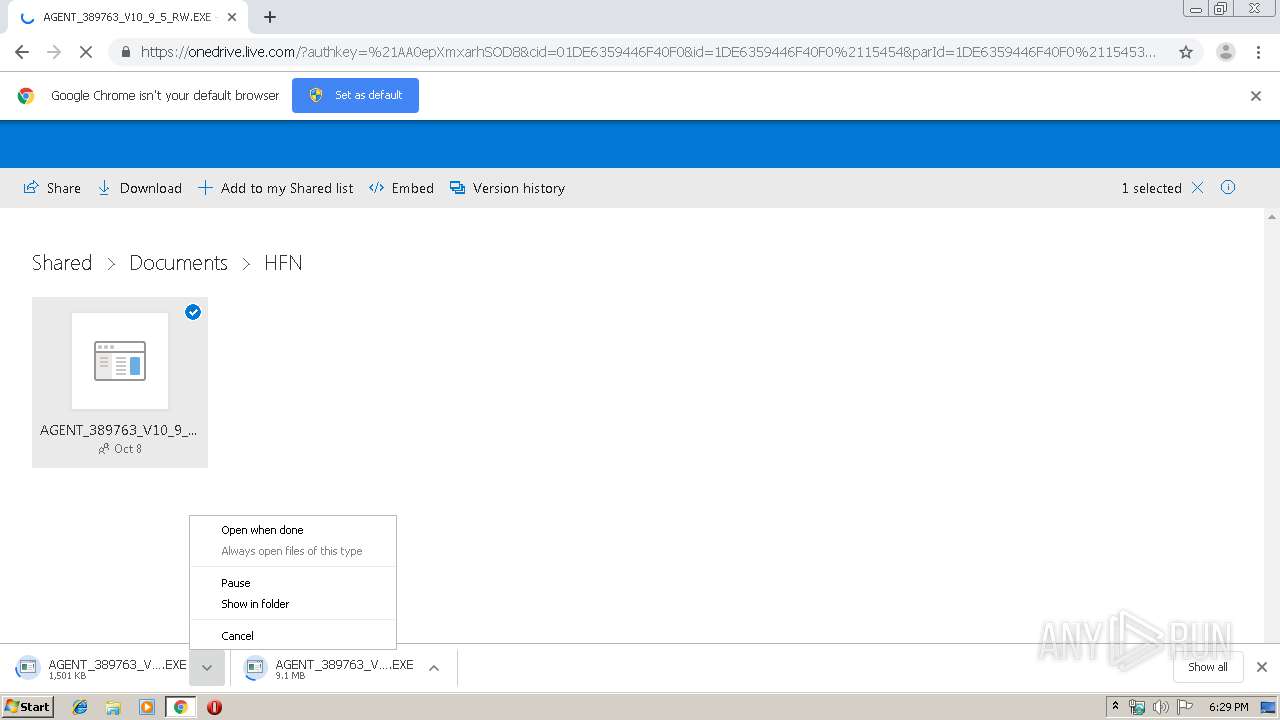Go to Documents breadcrumb
Image resolution: width=1280 pixels, height=720 pixels.
click(178, 263)
